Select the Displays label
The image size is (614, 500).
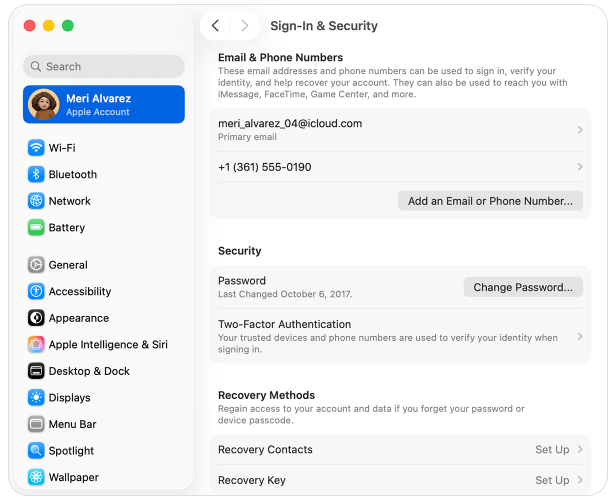pos(70,397)
